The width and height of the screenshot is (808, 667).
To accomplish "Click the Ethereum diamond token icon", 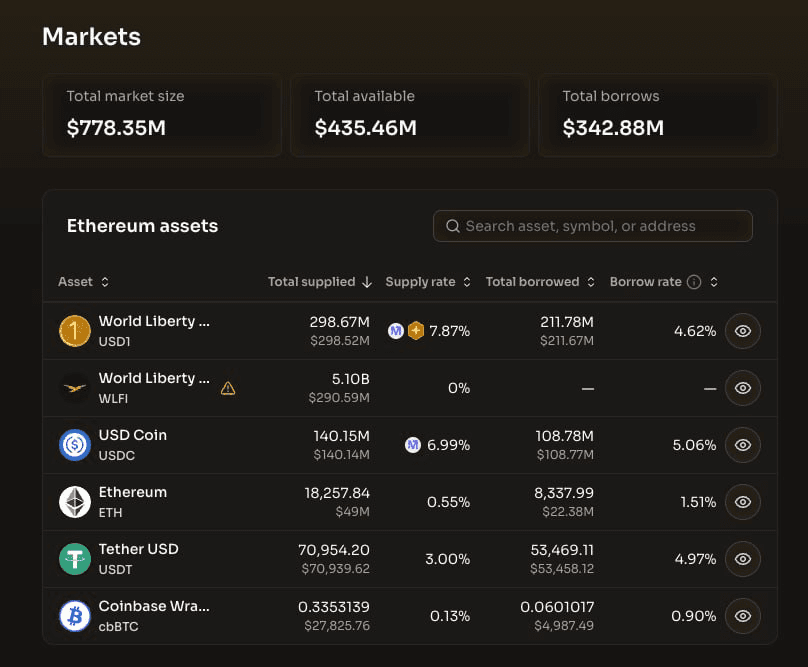I will click(75, 502).
